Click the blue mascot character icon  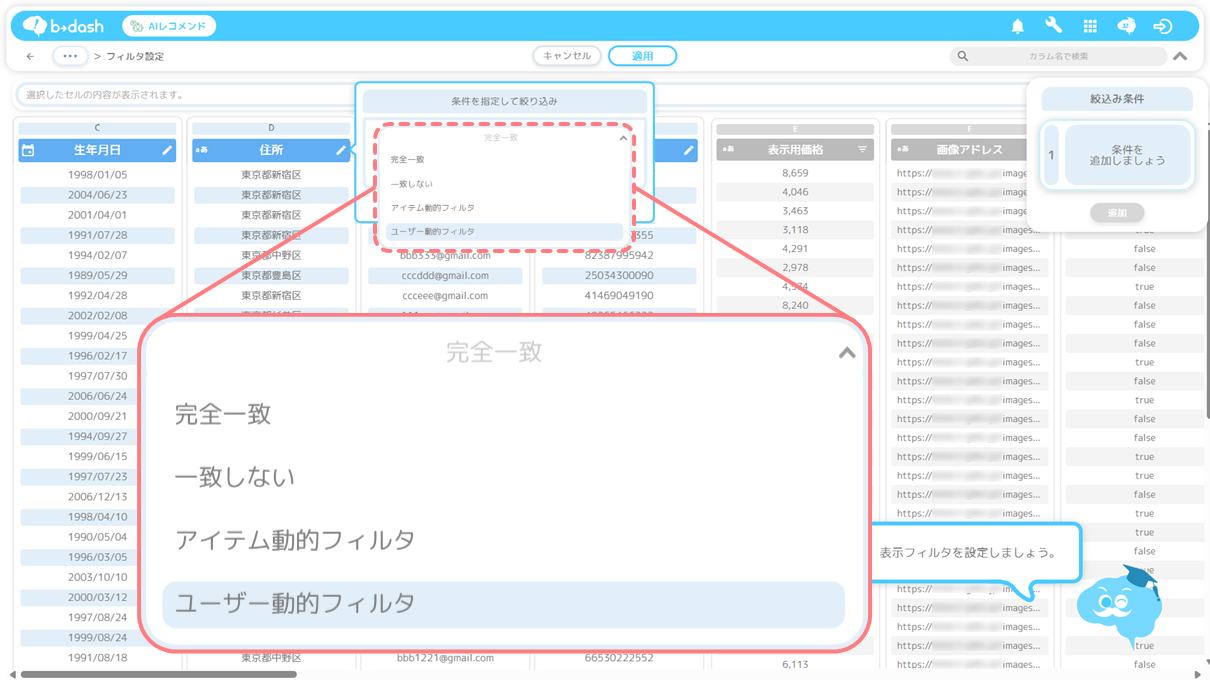1120,603
